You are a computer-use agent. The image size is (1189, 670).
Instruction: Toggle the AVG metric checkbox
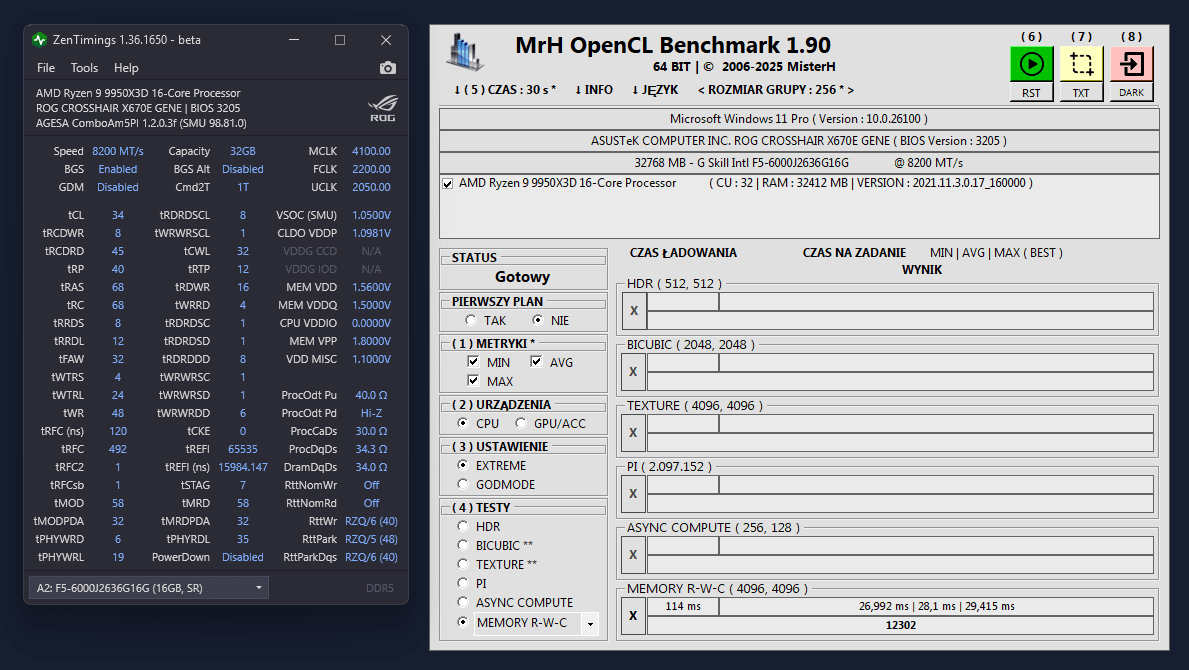[x=536, y=362]
